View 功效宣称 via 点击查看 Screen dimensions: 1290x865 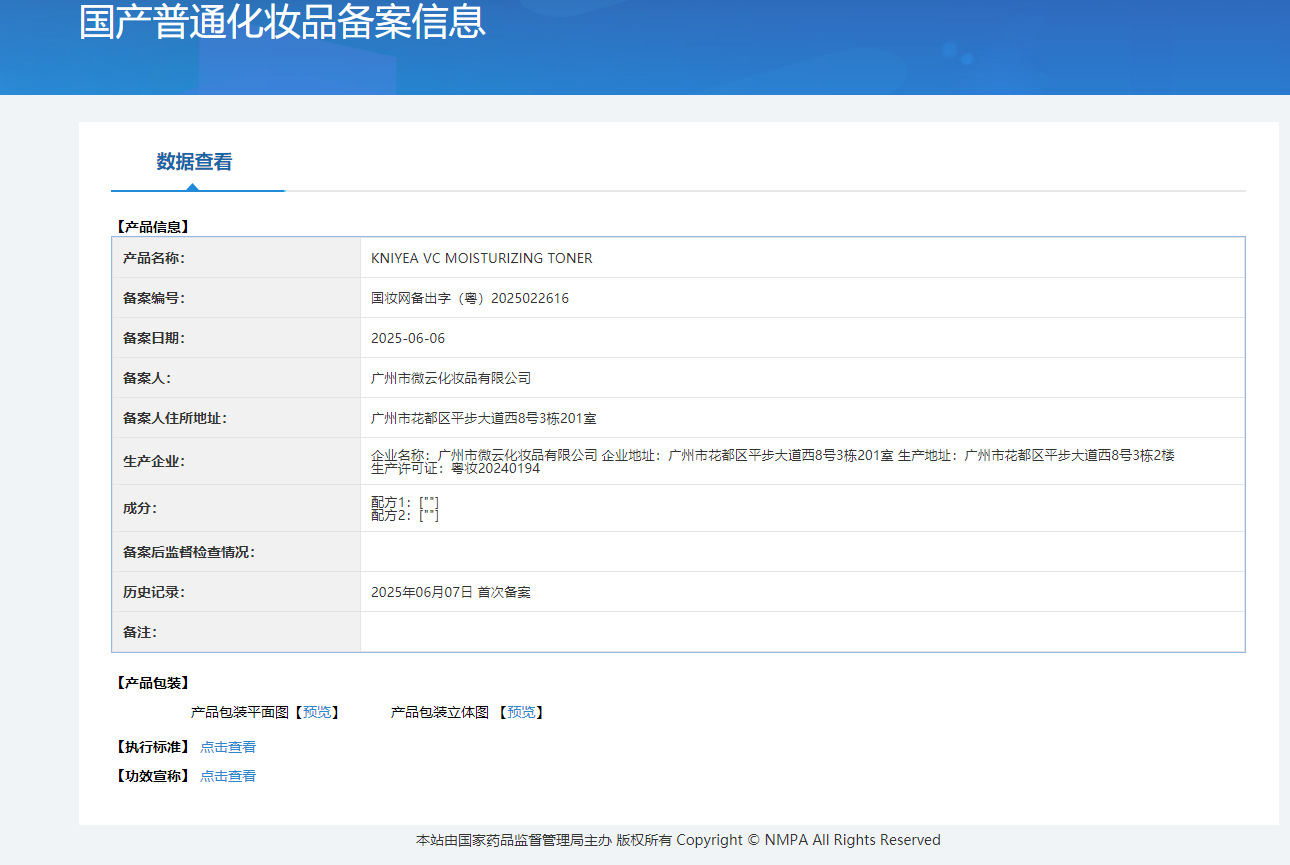pyautogui.click(x=227, y=775)
